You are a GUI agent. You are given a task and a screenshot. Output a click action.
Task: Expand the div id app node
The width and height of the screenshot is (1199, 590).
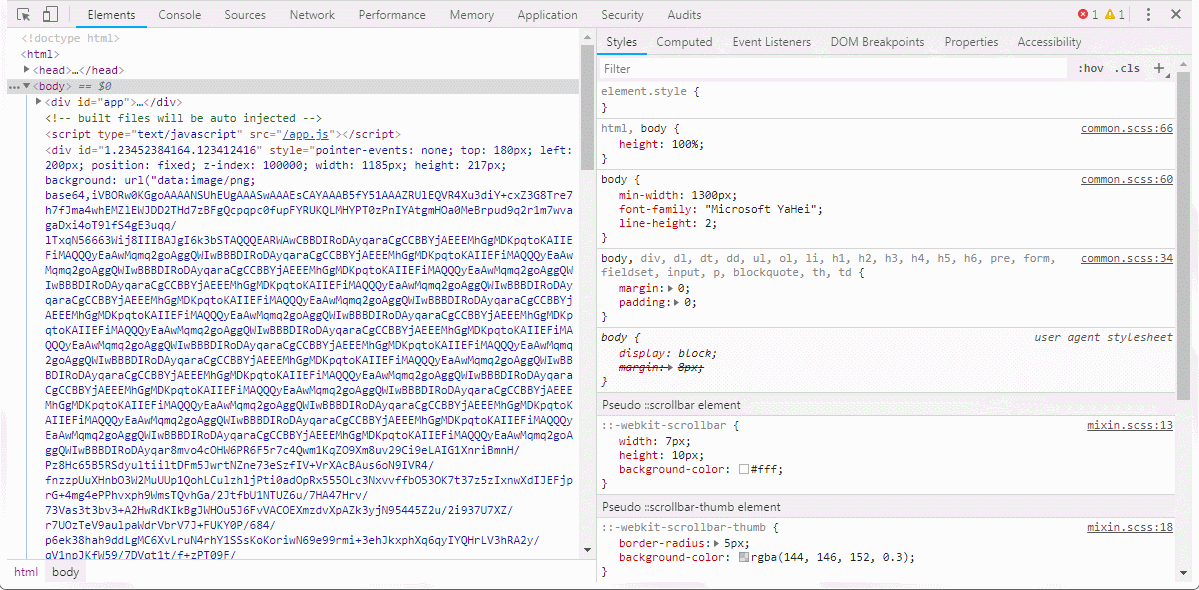39,102
